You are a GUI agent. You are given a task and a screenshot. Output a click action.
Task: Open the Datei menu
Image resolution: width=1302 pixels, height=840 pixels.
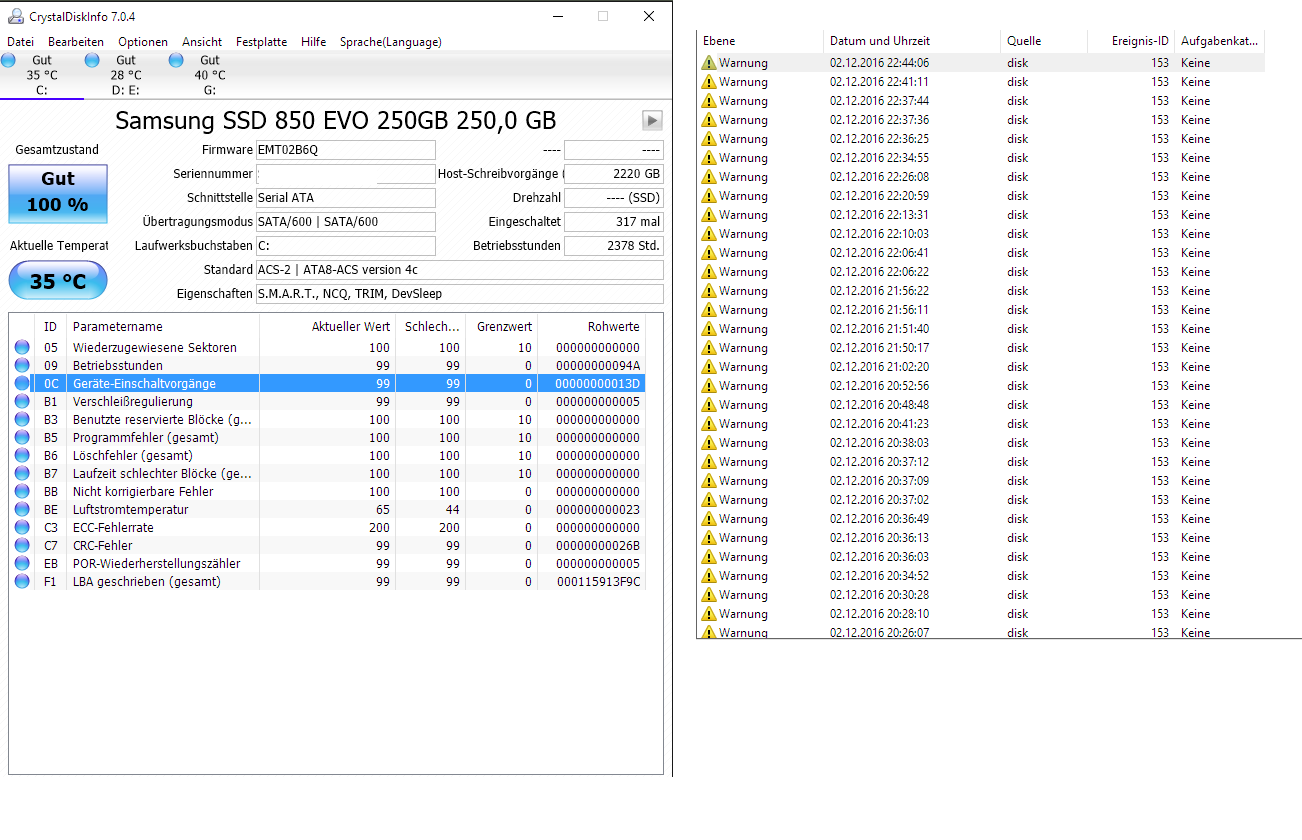[20, 42]
